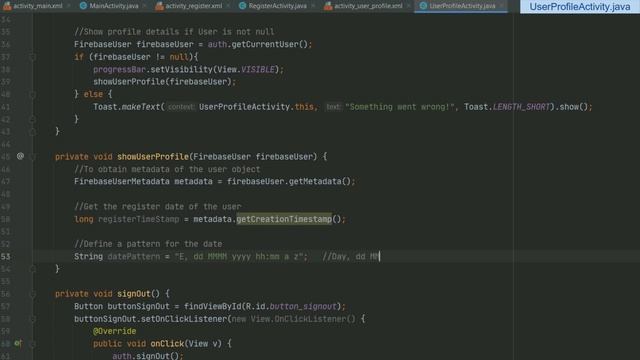Click the XML file icon on activity_user_profile.xml tab
Viewport: 640px width, 360px height.
pos(328,6)
